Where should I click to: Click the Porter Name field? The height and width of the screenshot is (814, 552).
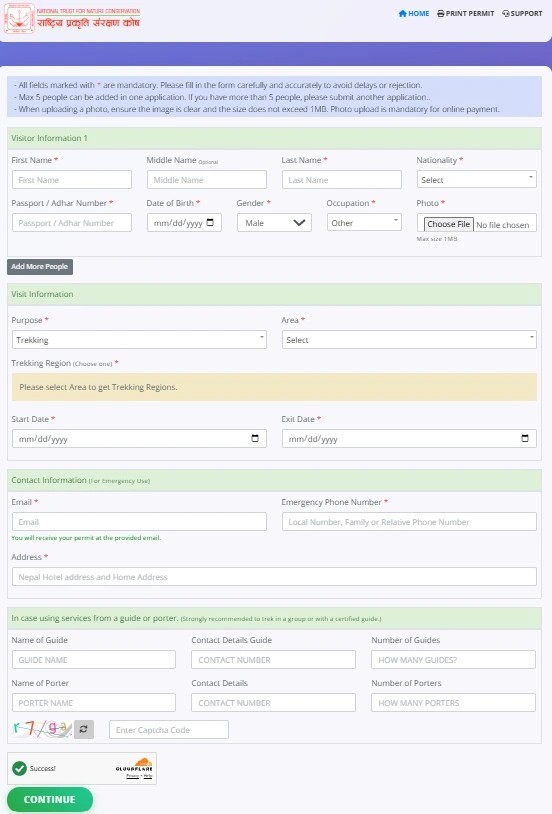click(x=94, y=703)
